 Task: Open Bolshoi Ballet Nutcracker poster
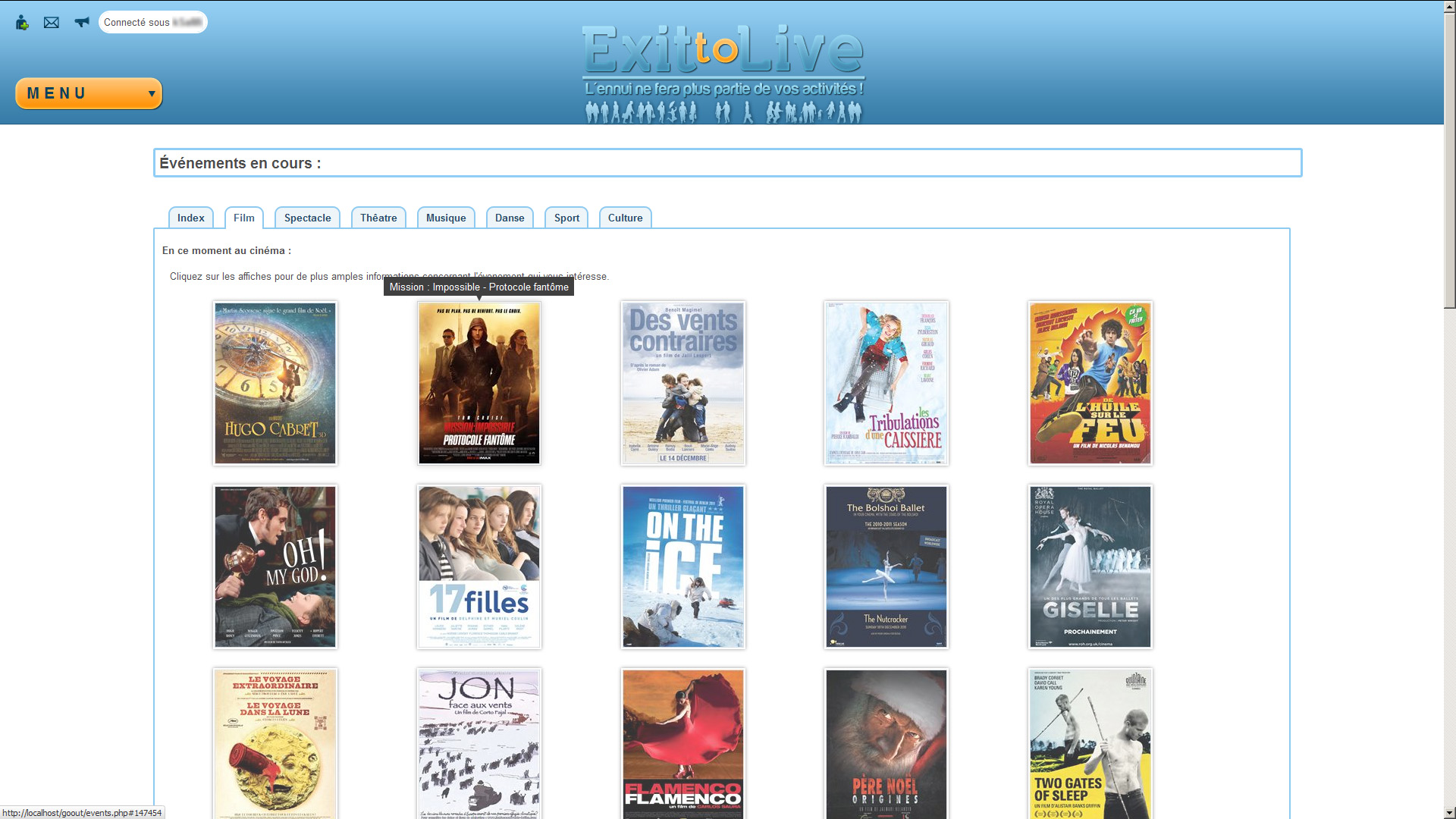tap(886, 566)
